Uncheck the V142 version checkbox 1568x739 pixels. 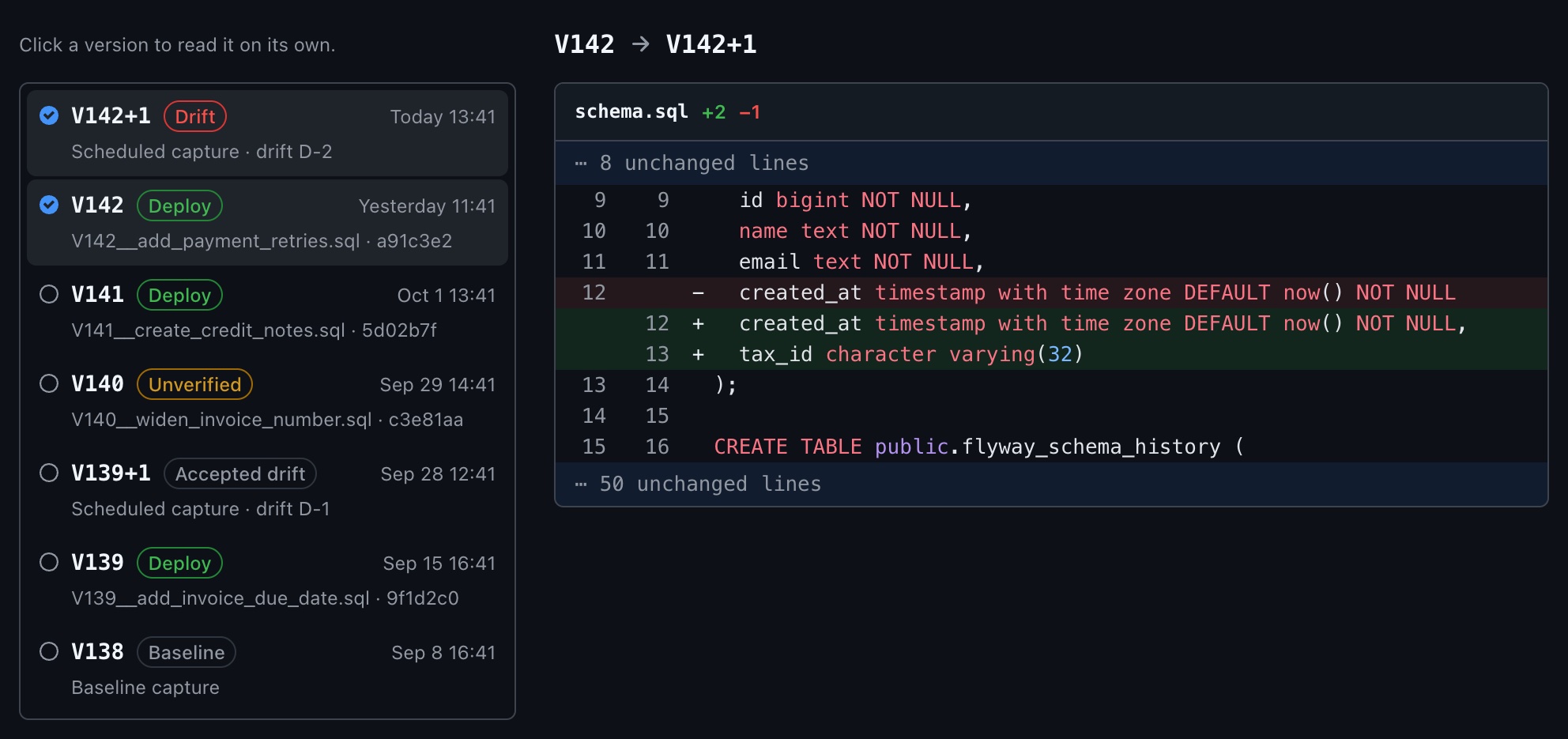[49, 205]
